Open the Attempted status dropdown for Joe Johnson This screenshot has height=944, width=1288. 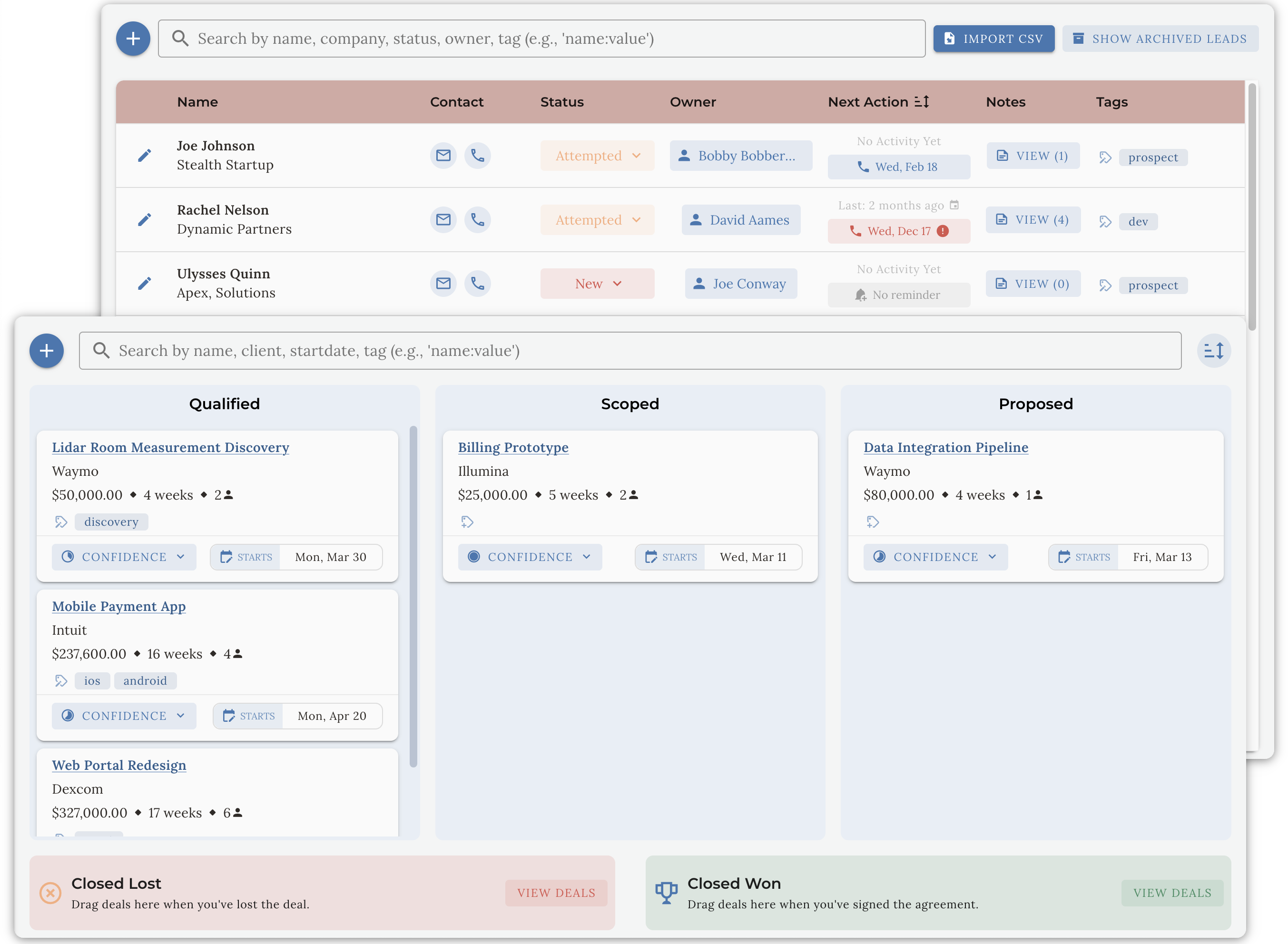[597, 155]
